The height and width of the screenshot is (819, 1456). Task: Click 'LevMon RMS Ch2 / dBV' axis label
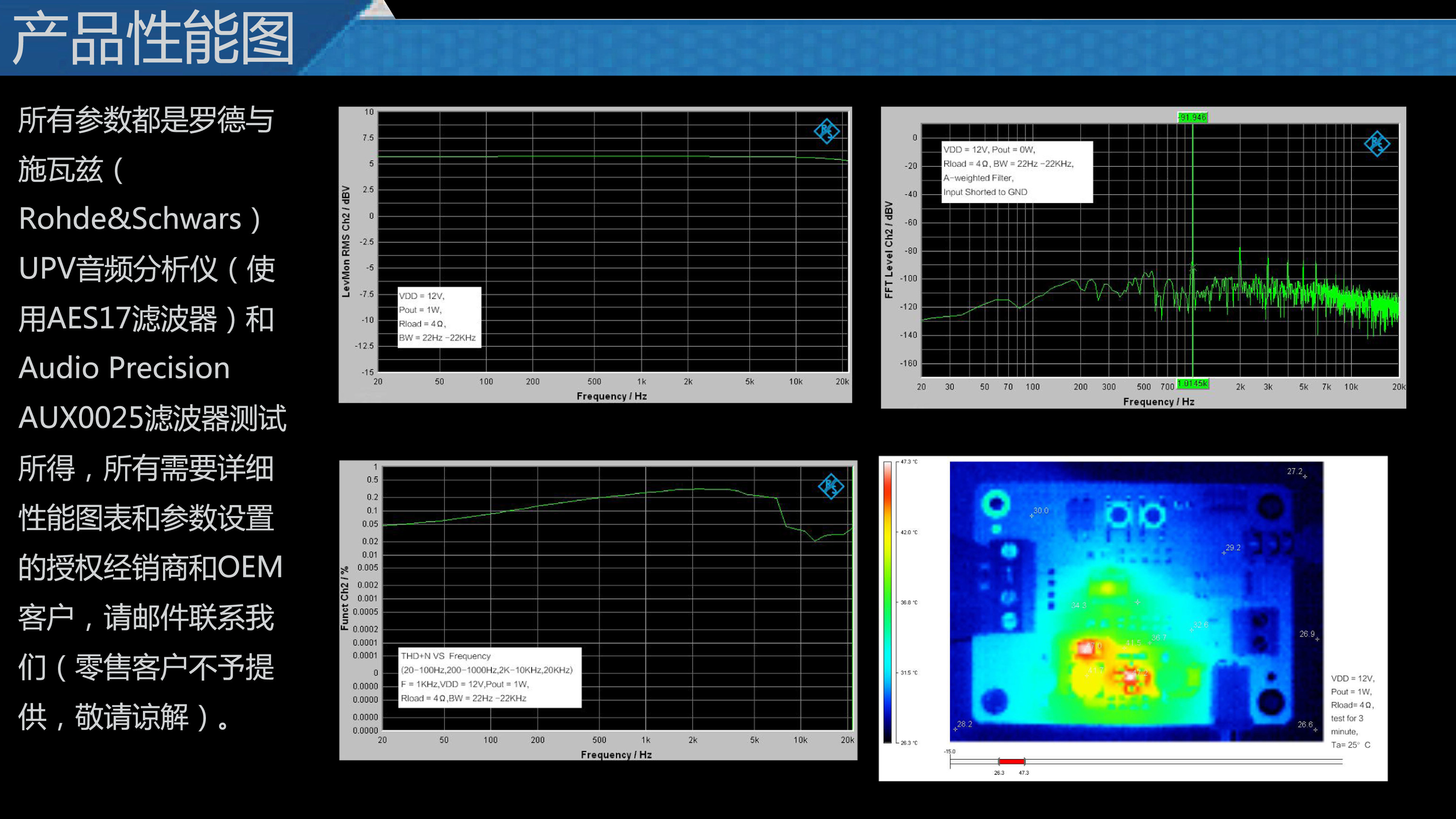346,242
